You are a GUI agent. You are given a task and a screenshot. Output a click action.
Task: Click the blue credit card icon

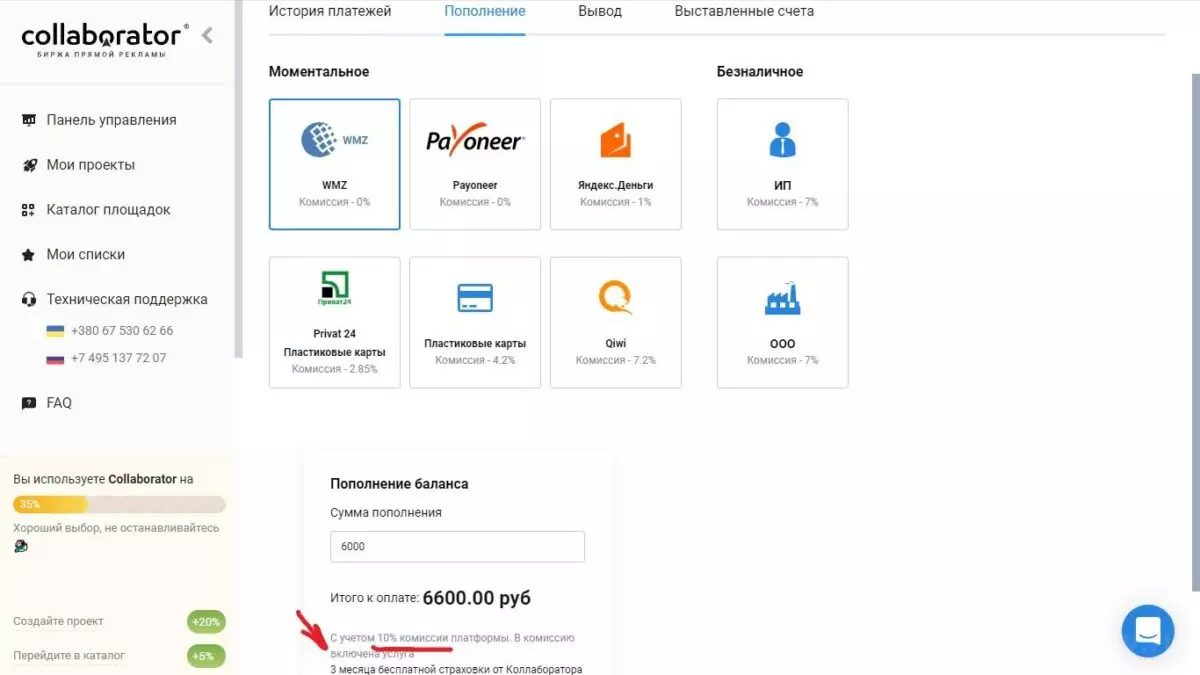475,298
